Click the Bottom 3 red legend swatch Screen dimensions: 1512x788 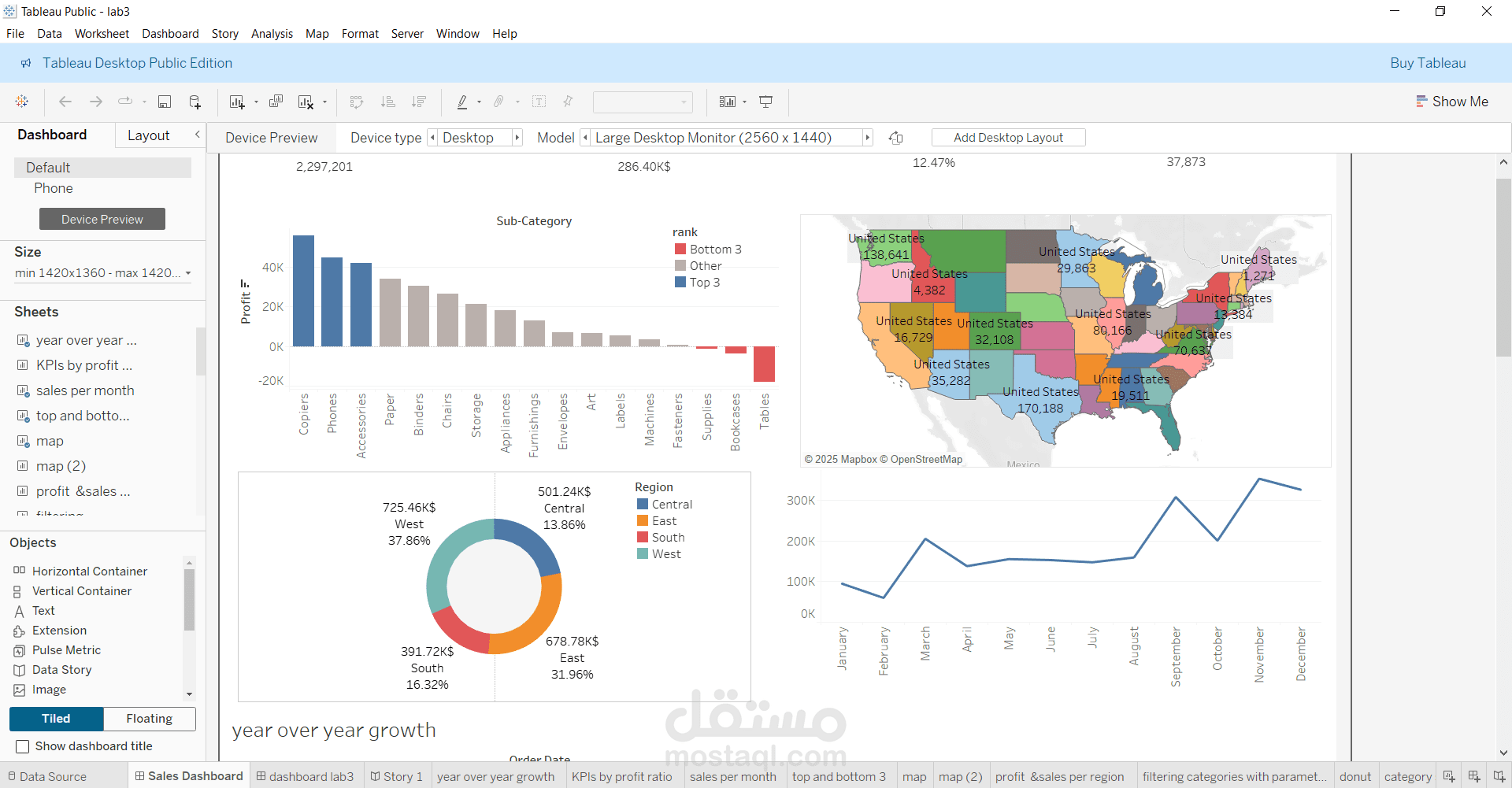[x=680, y=249]
